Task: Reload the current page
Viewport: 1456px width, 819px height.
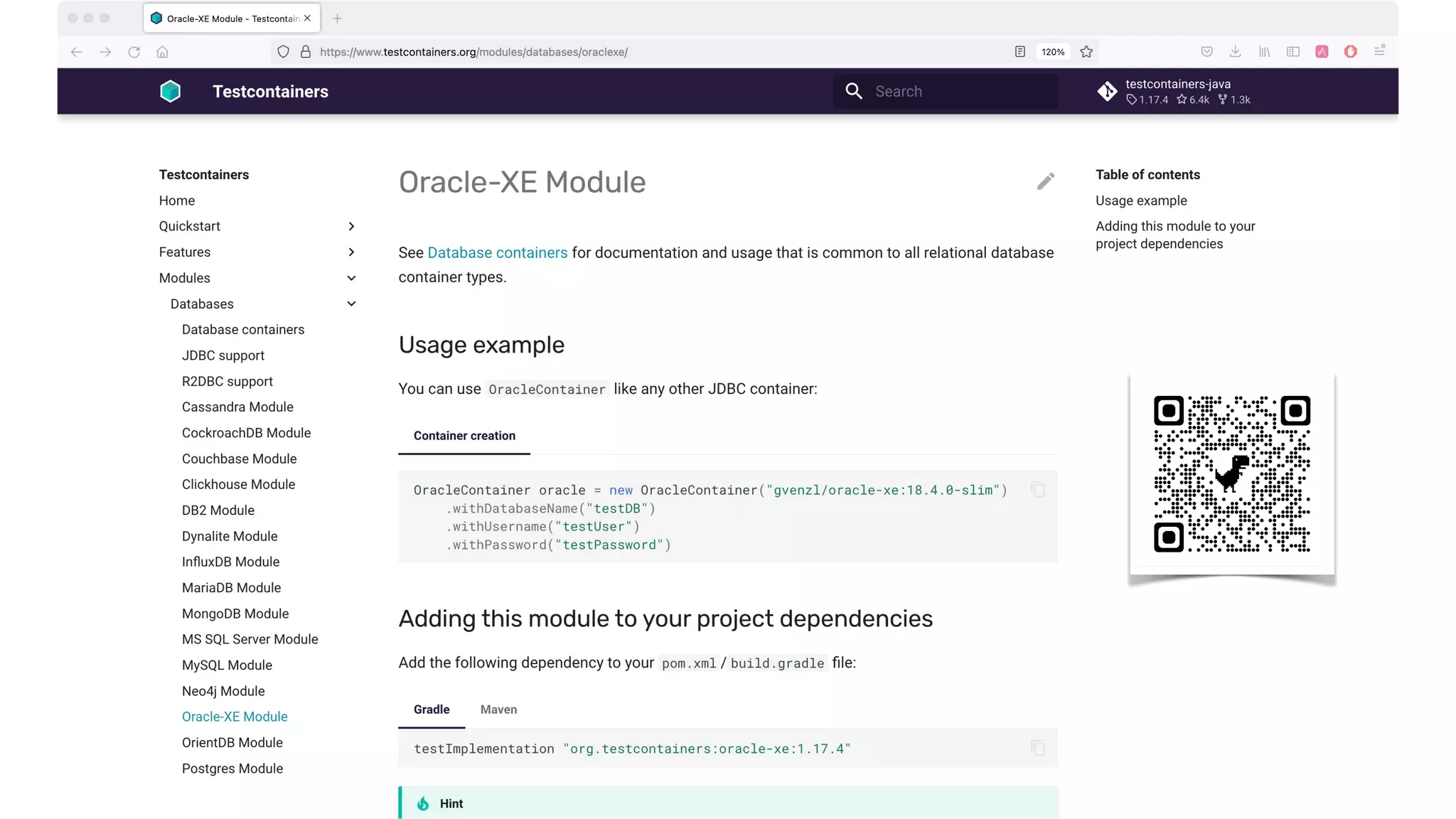Action: pos(134,52)
